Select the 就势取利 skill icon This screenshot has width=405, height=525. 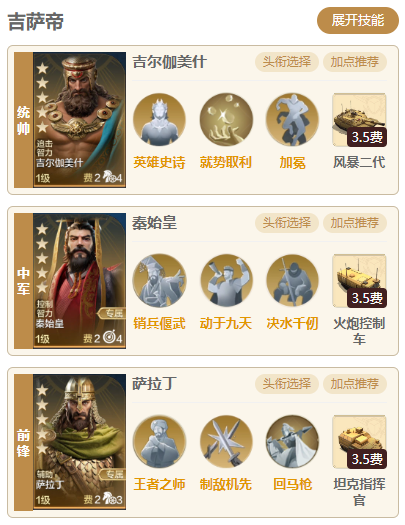coord(226,120)
